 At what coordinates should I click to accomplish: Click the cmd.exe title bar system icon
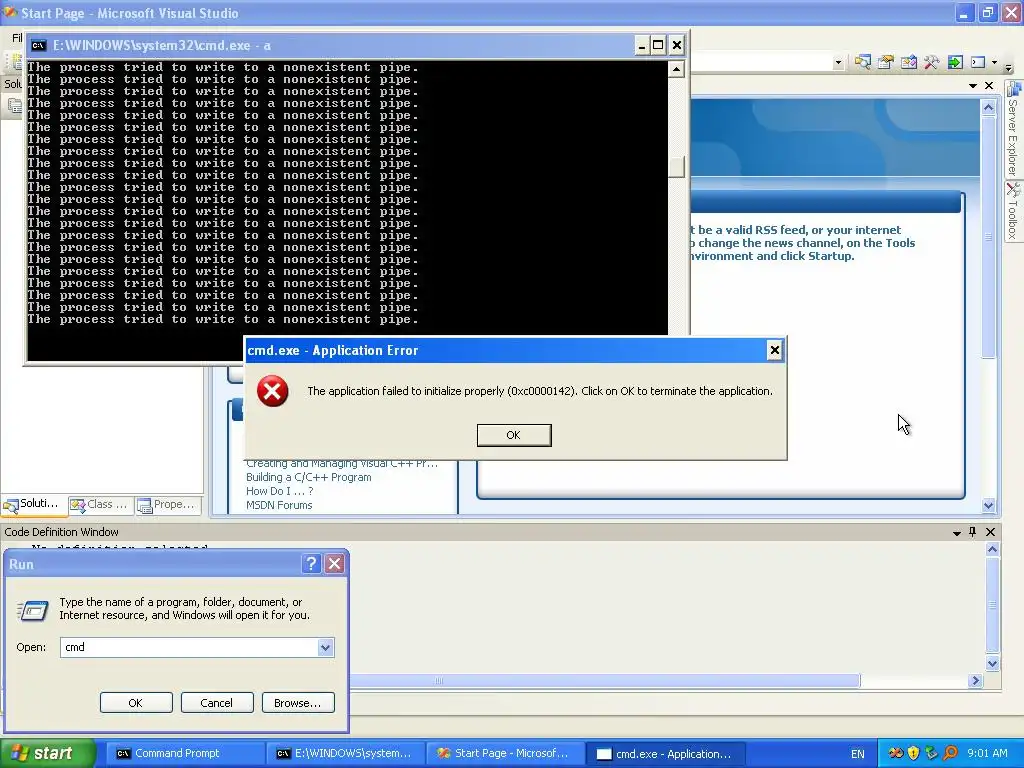(x=39, y=45)
